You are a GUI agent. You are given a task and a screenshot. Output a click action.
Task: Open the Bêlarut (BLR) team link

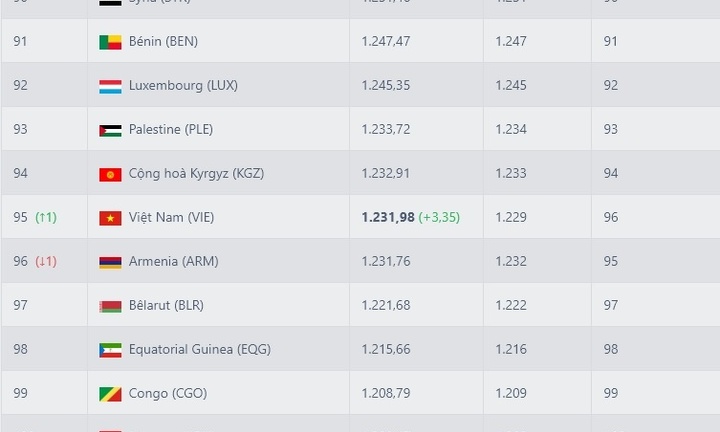click(x=166, y=305)
